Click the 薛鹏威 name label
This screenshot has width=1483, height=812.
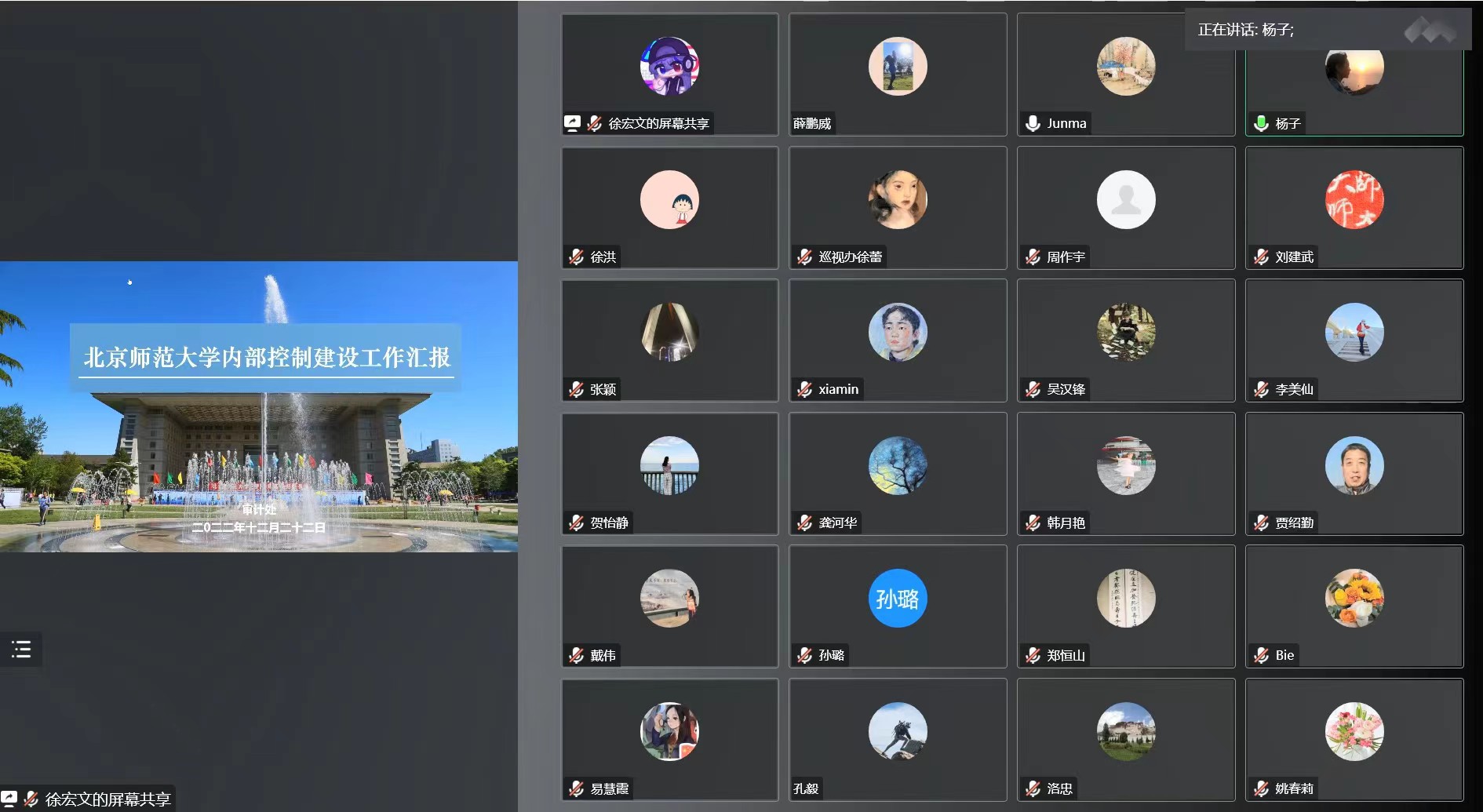tap(812, 123)
